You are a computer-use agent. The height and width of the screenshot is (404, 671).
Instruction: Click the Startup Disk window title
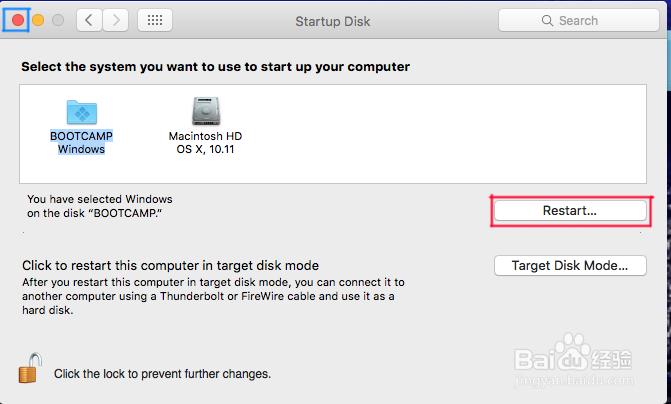(x=333, y=20)
